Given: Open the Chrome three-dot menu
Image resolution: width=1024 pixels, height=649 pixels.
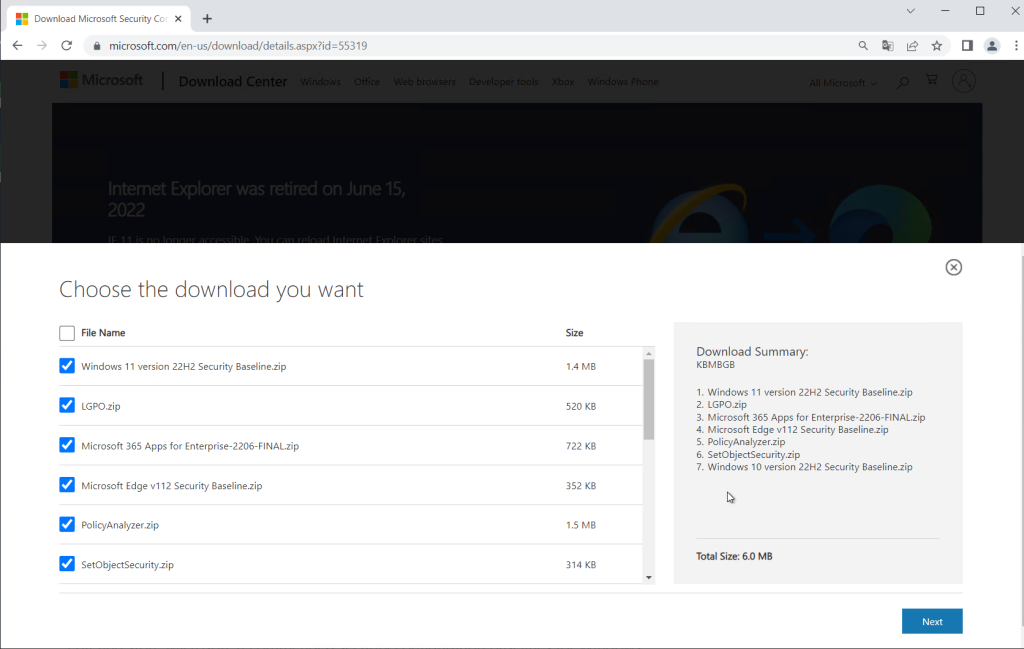Looking at the screenshot, I should [1016, 46].
